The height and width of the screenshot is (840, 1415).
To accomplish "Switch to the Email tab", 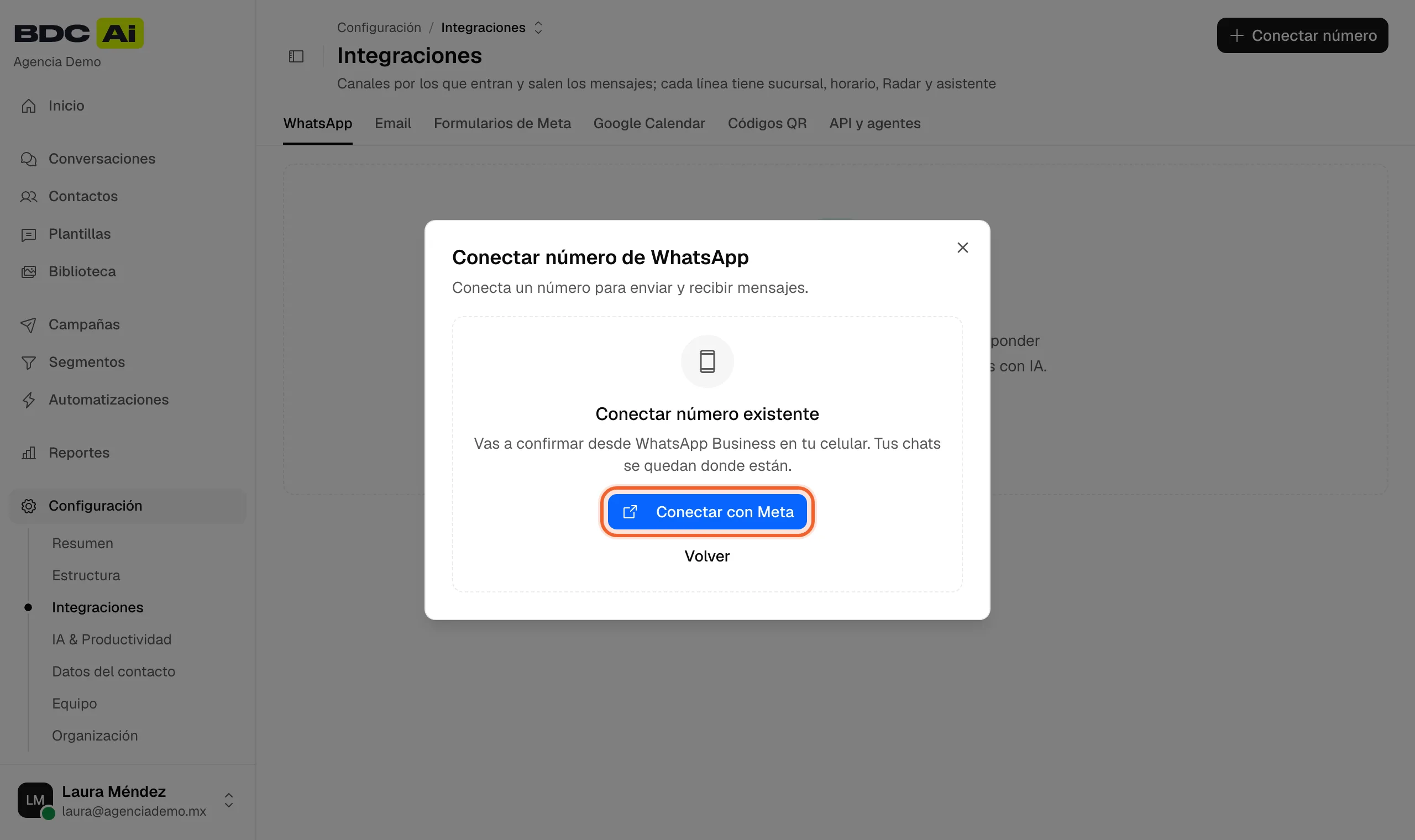I will (x=393, y=123).
